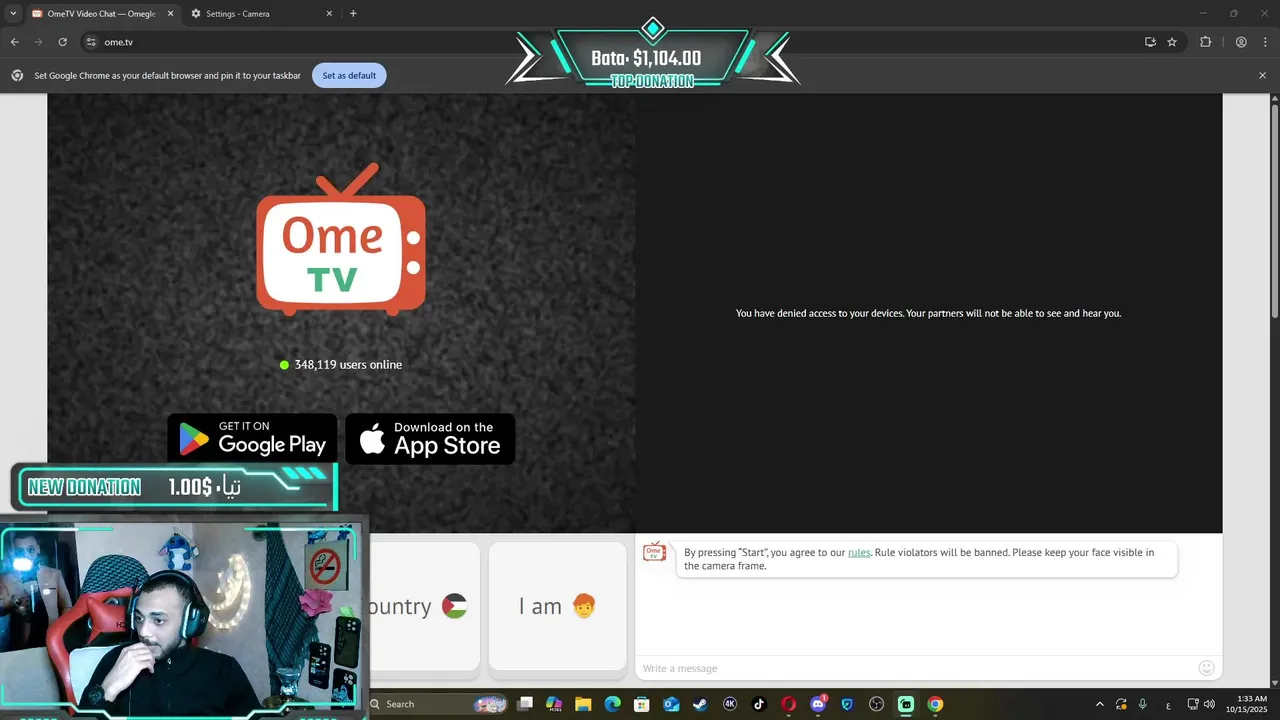Click the Windows taskbar Search box
Image resolution: width=1280 pixels, height=720 pixels.
435,704
